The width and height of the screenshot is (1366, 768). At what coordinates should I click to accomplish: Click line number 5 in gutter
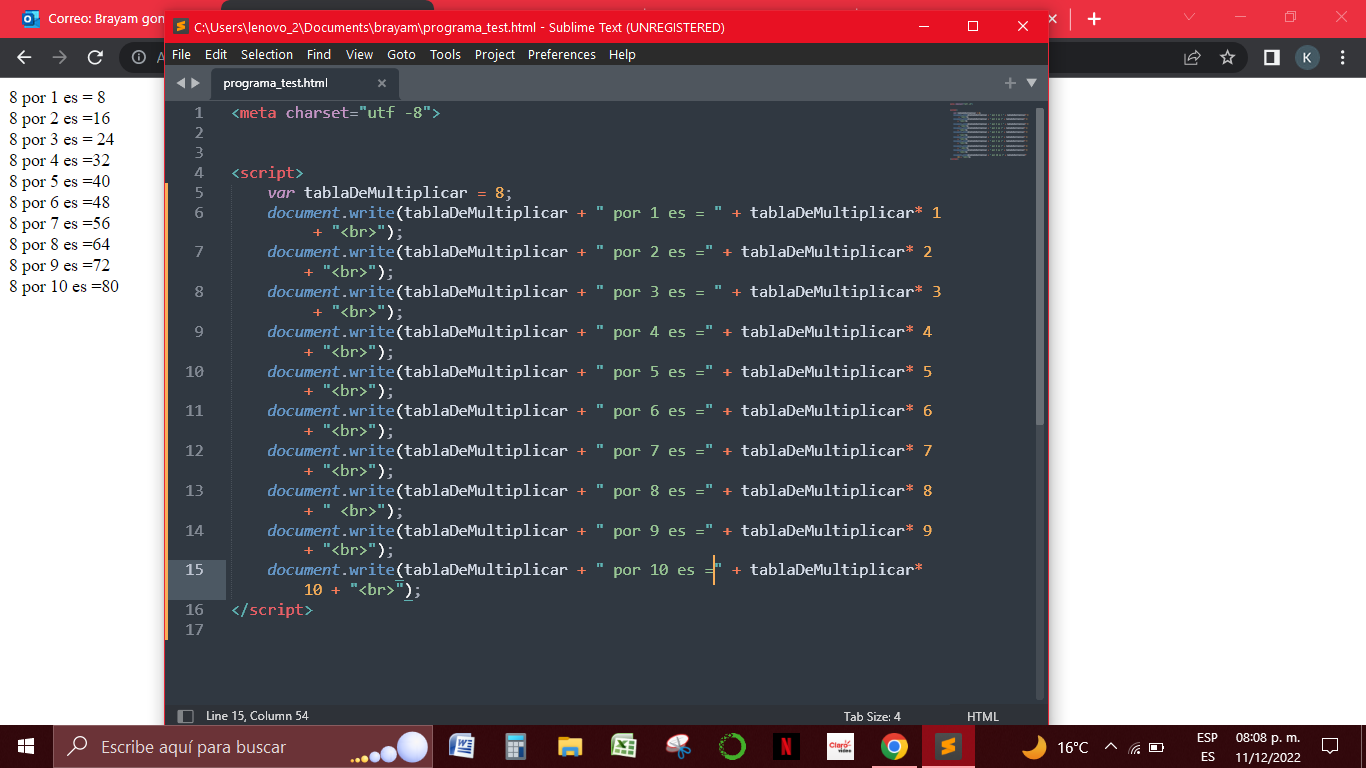point(199,192)
